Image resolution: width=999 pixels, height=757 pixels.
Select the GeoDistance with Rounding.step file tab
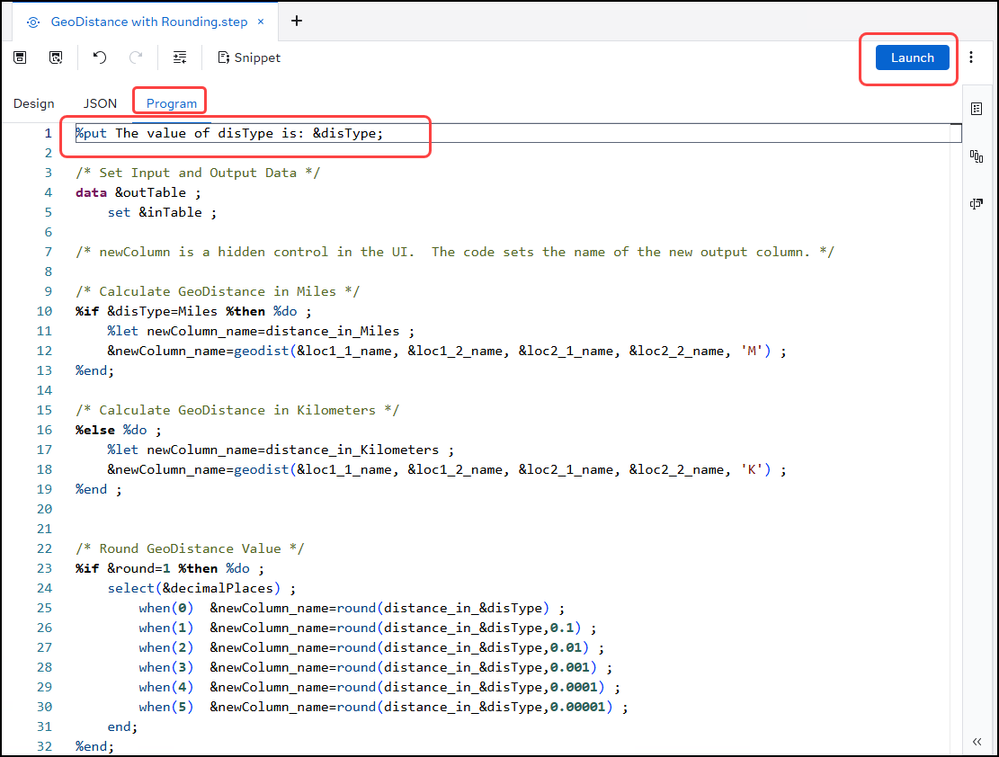[149, 22]
